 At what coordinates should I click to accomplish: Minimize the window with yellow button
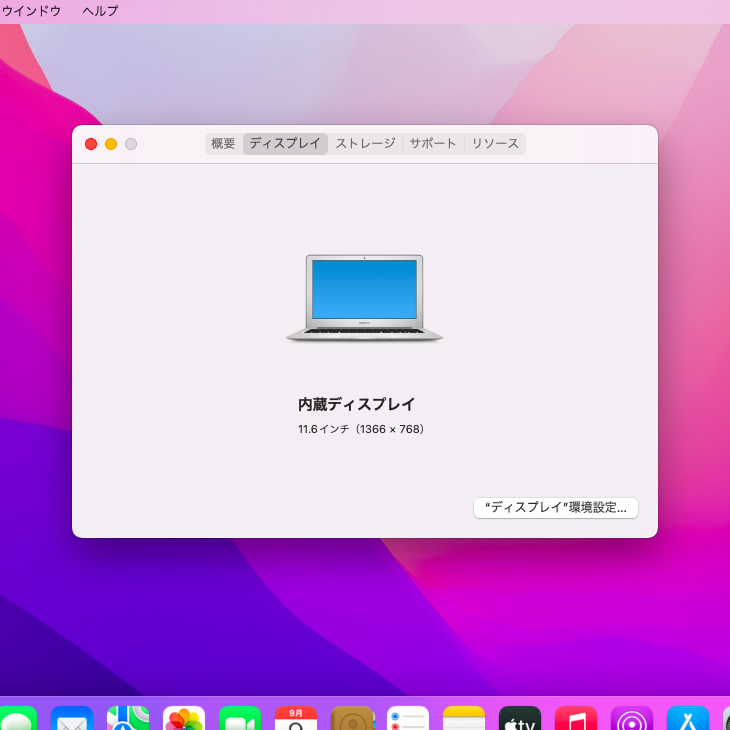[111, 144]
